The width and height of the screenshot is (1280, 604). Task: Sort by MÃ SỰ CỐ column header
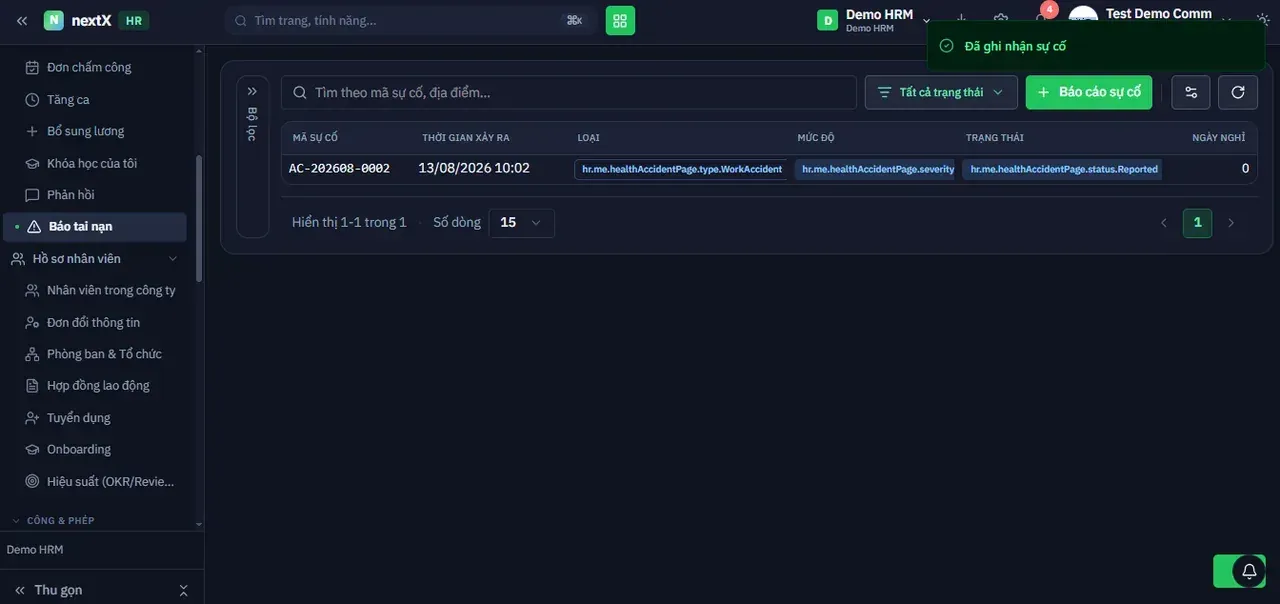coord(315,138)
